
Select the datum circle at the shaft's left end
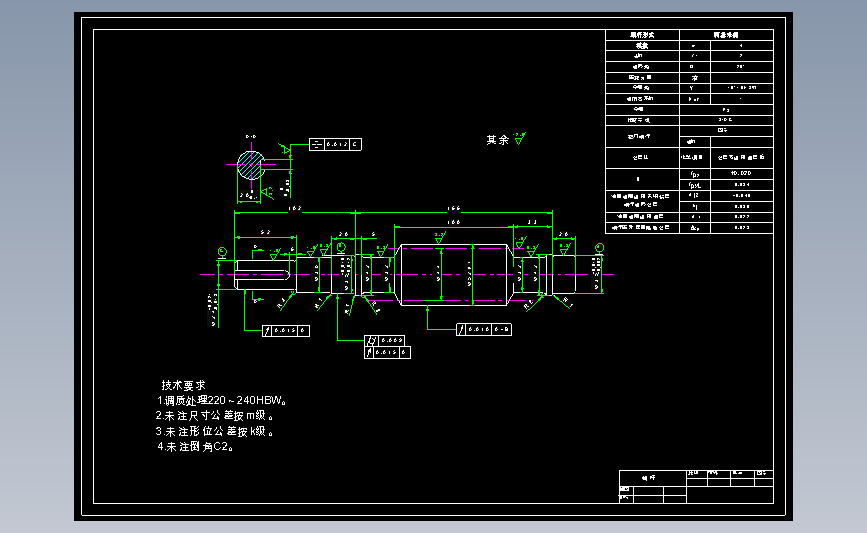click(x=222, y=252)
